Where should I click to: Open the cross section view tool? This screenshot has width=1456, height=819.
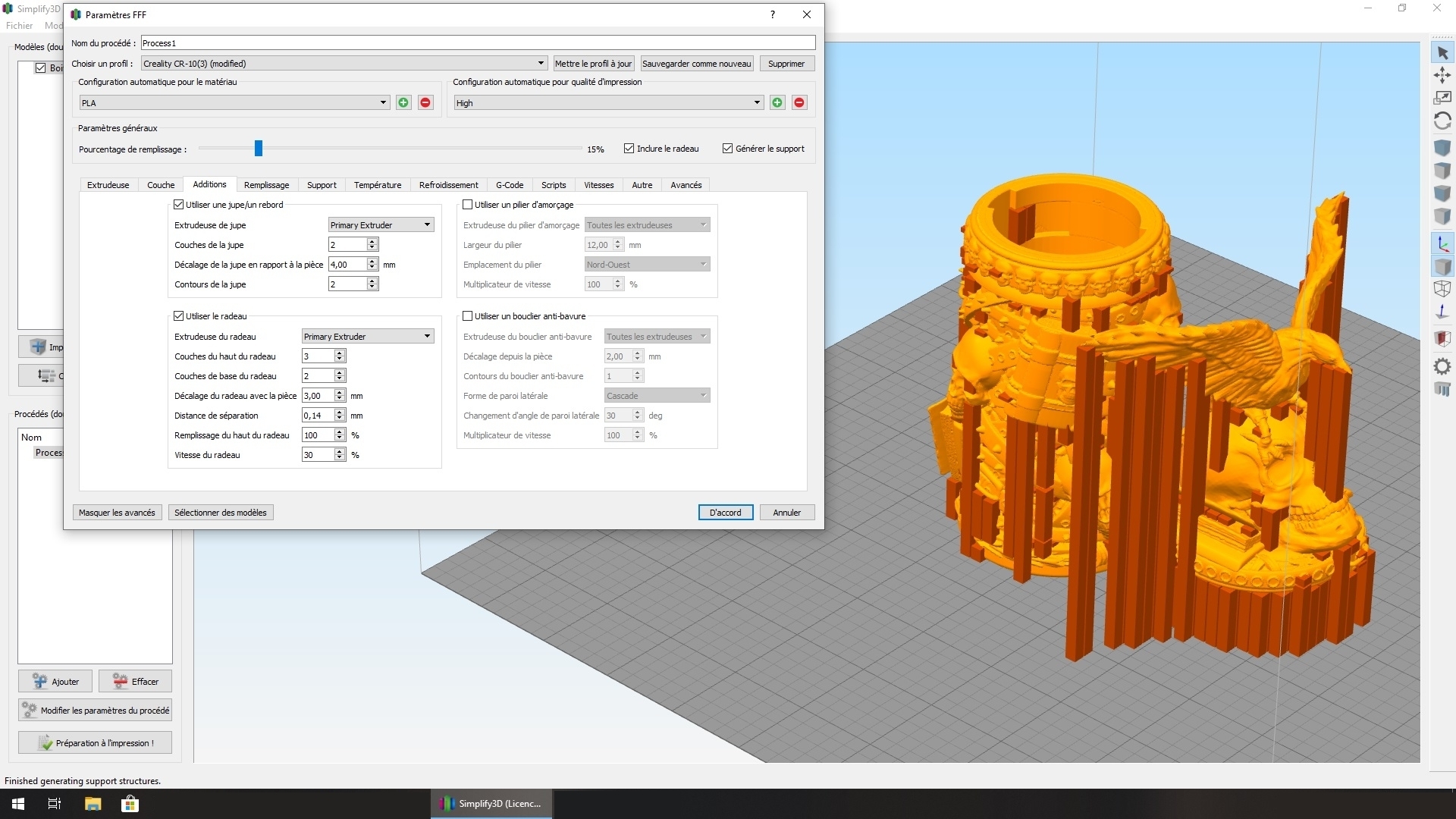(x=1442, y=338)
